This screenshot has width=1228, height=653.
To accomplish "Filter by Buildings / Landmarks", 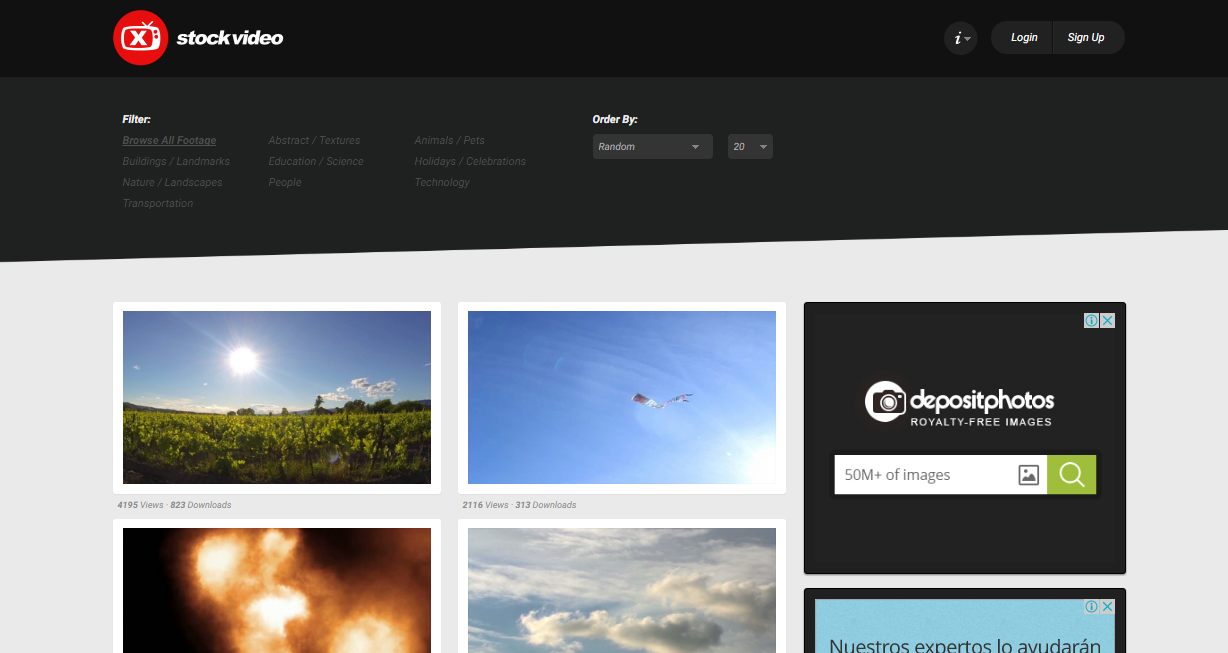I will click(x=176, y=162).
